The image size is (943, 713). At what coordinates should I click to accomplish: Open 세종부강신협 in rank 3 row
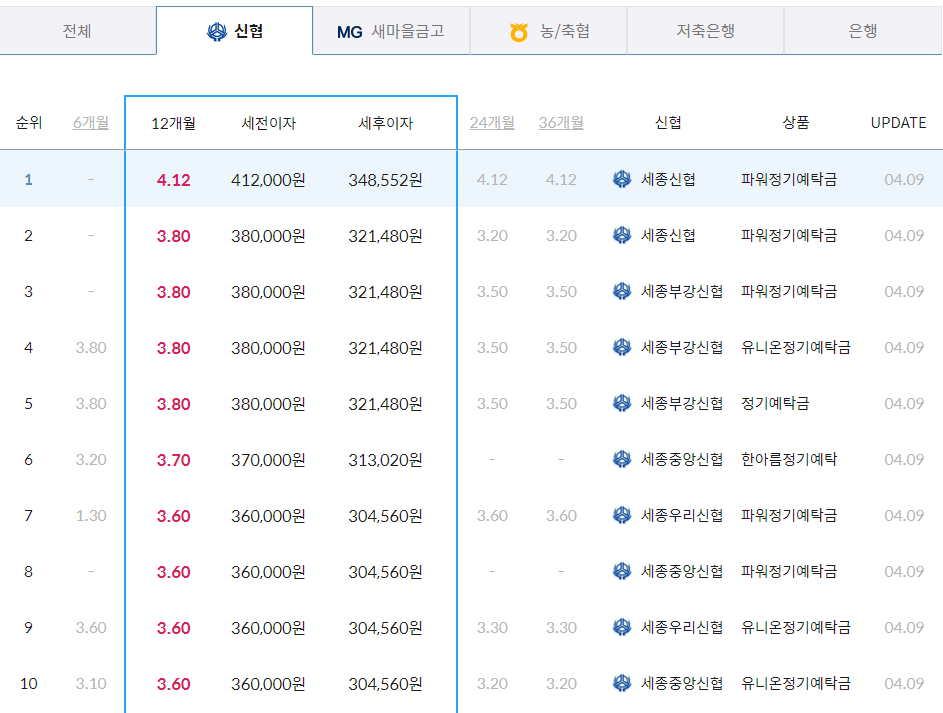click(x=682, y=291)
